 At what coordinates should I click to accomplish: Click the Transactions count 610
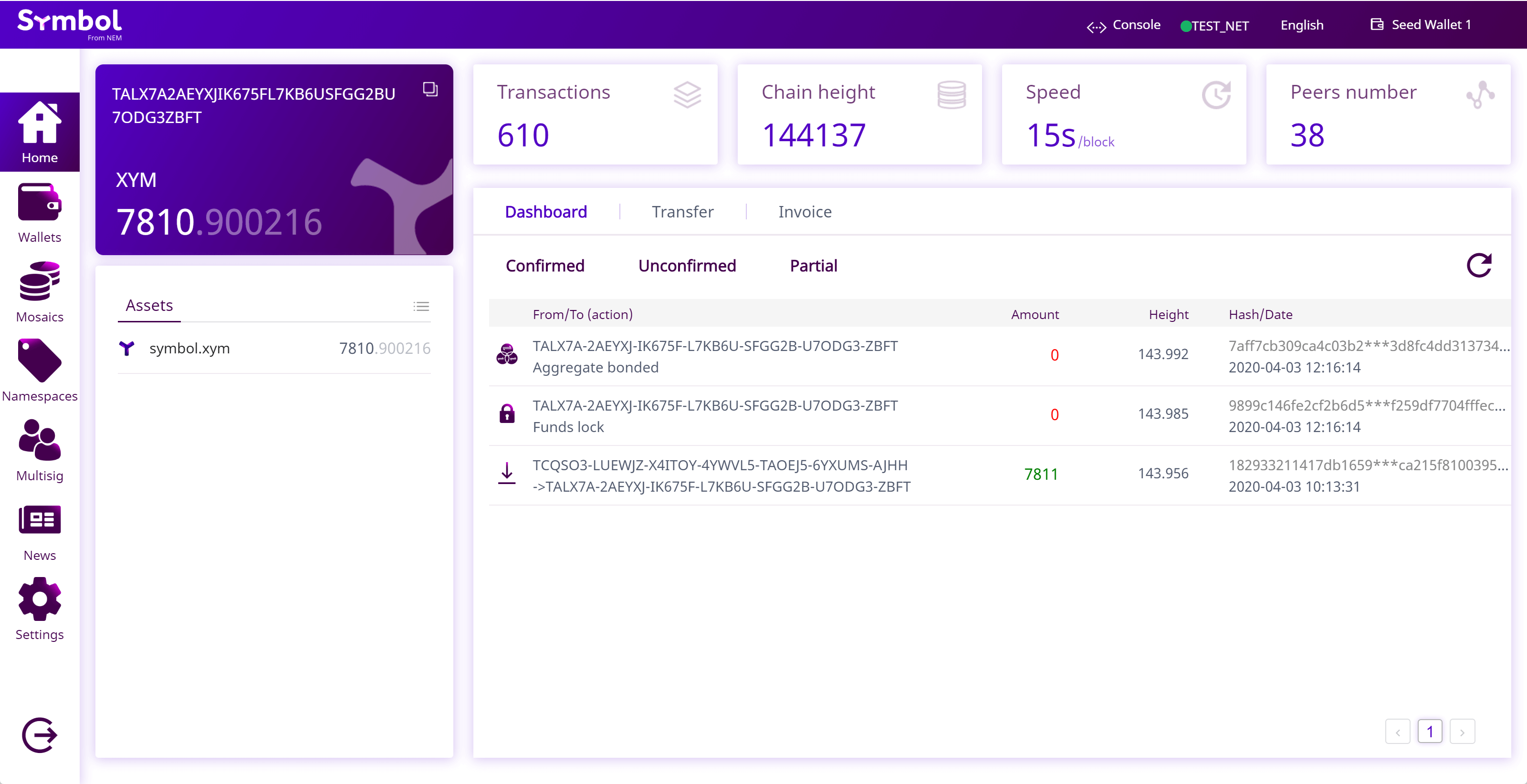(x=523, y=135)
